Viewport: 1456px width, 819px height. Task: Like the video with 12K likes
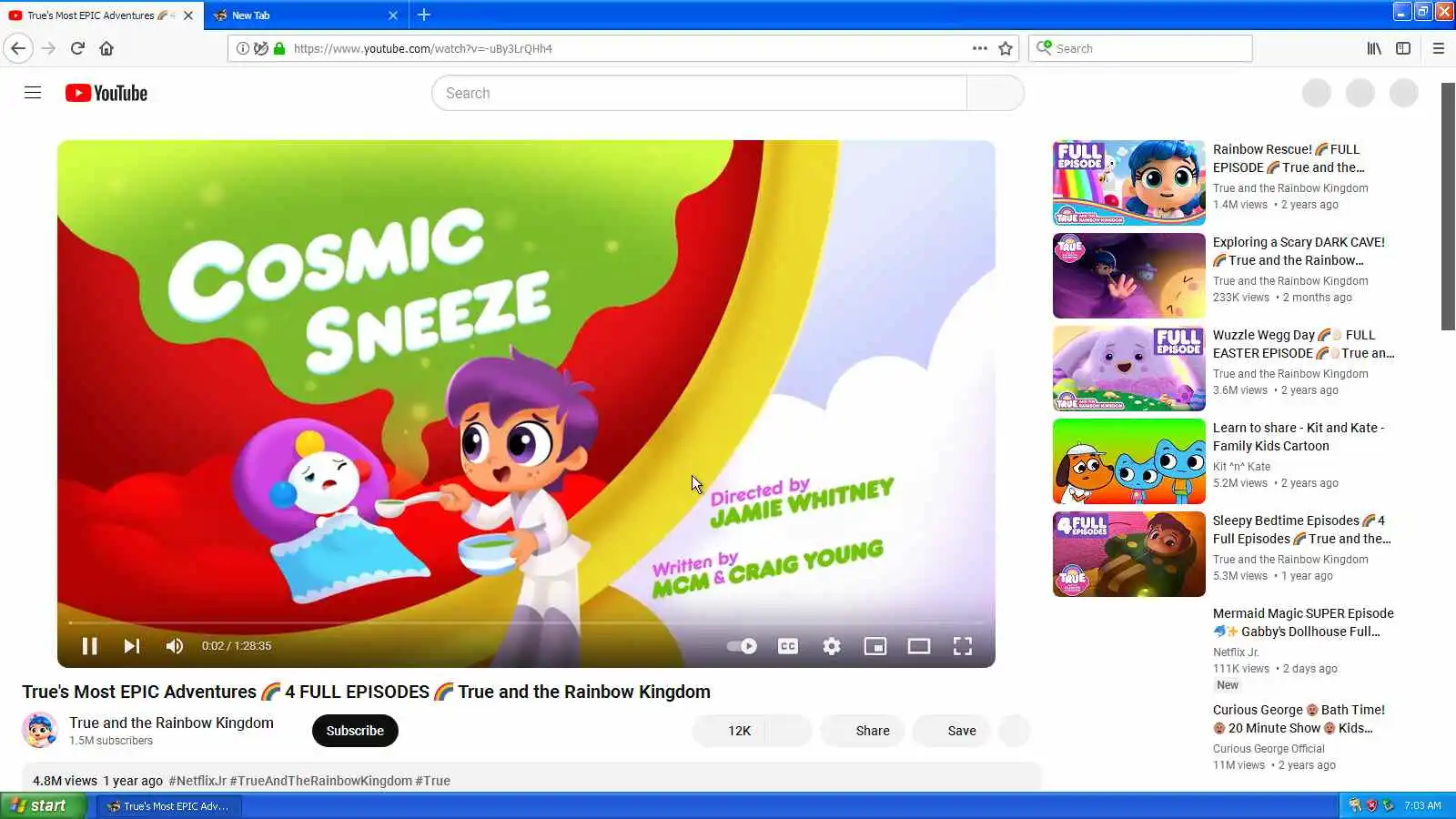click(730, 731)
